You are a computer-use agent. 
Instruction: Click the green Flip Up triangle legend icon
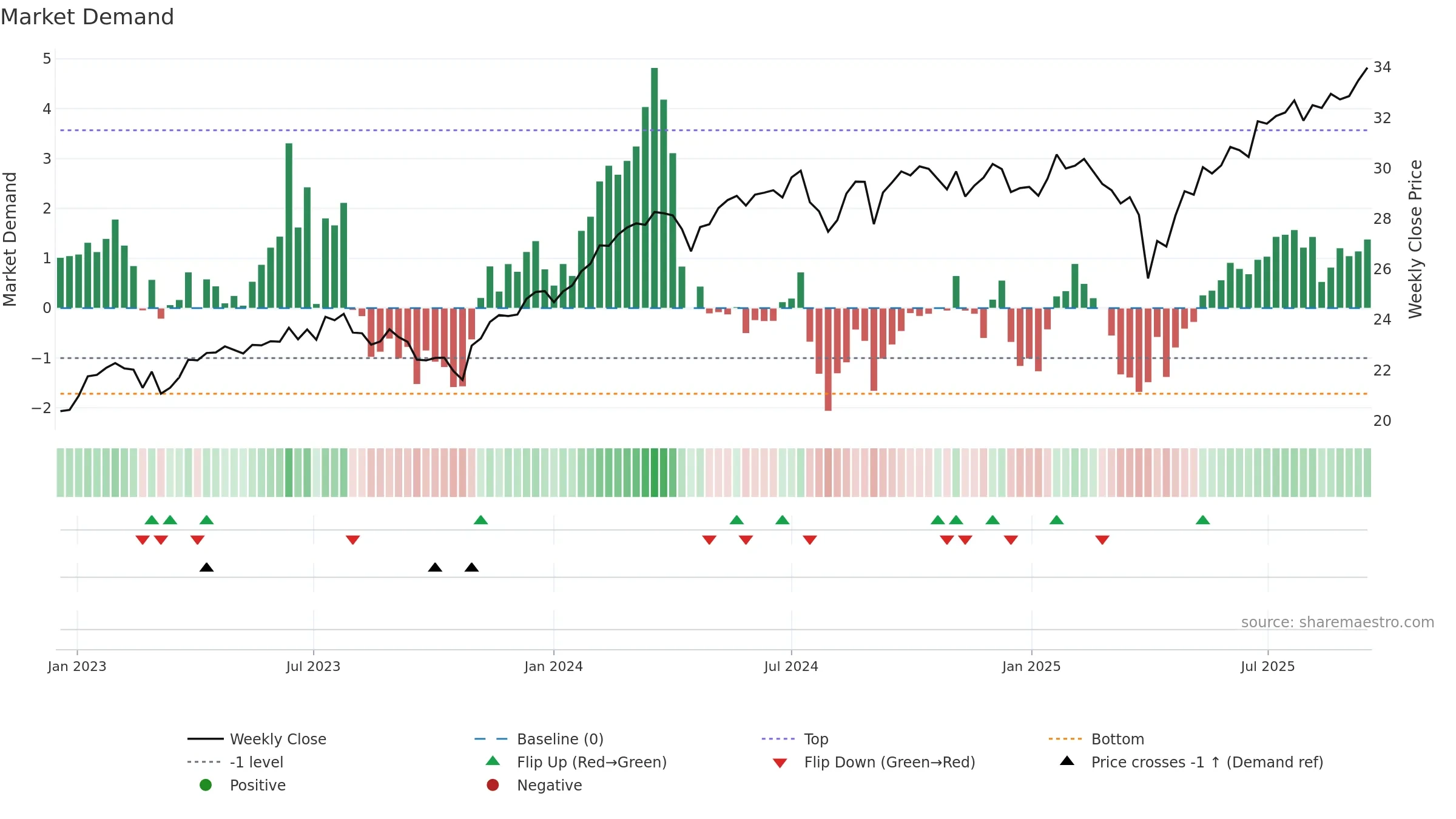[493, 761]
